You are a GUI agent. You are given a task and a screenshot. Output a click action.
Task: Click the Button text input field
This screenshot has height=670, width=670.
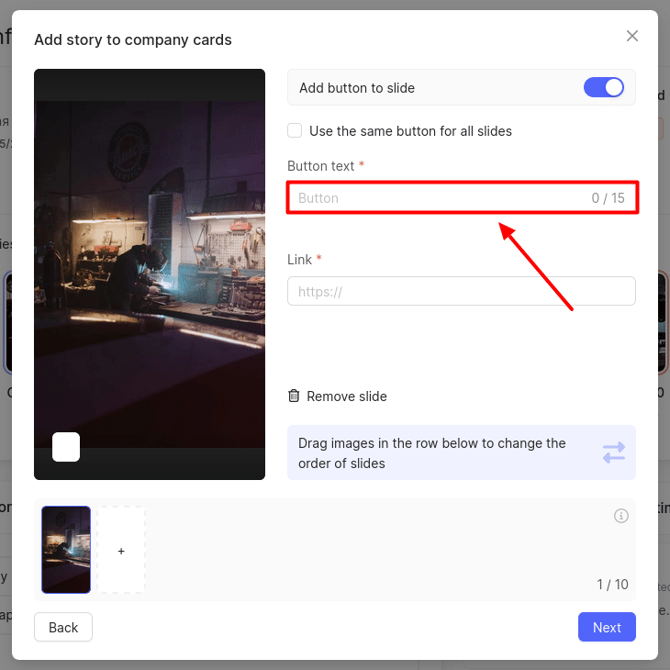click(x=440, y=198)
